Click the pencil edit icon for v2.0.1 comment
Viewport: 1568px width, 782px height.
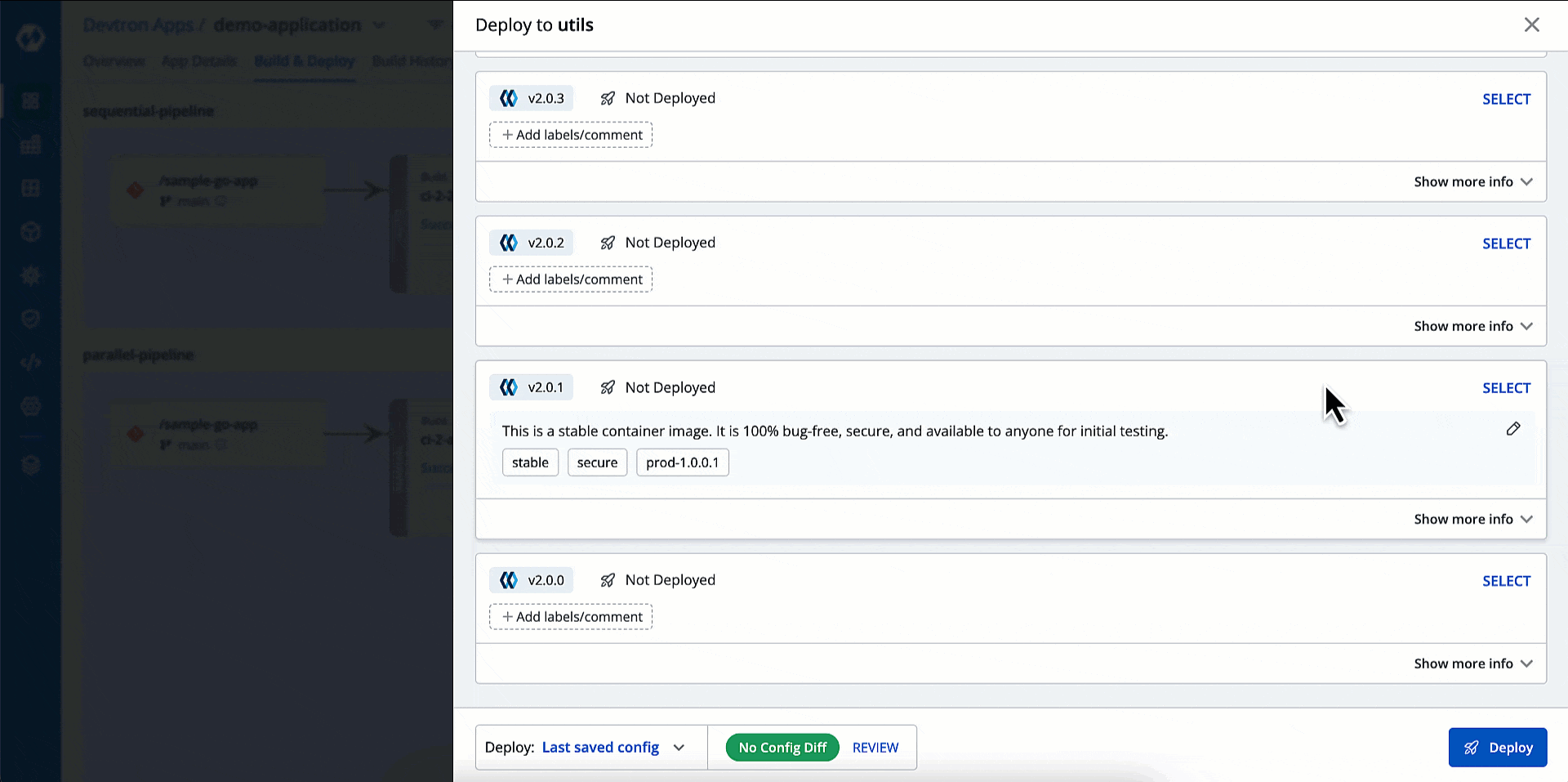1512,429
